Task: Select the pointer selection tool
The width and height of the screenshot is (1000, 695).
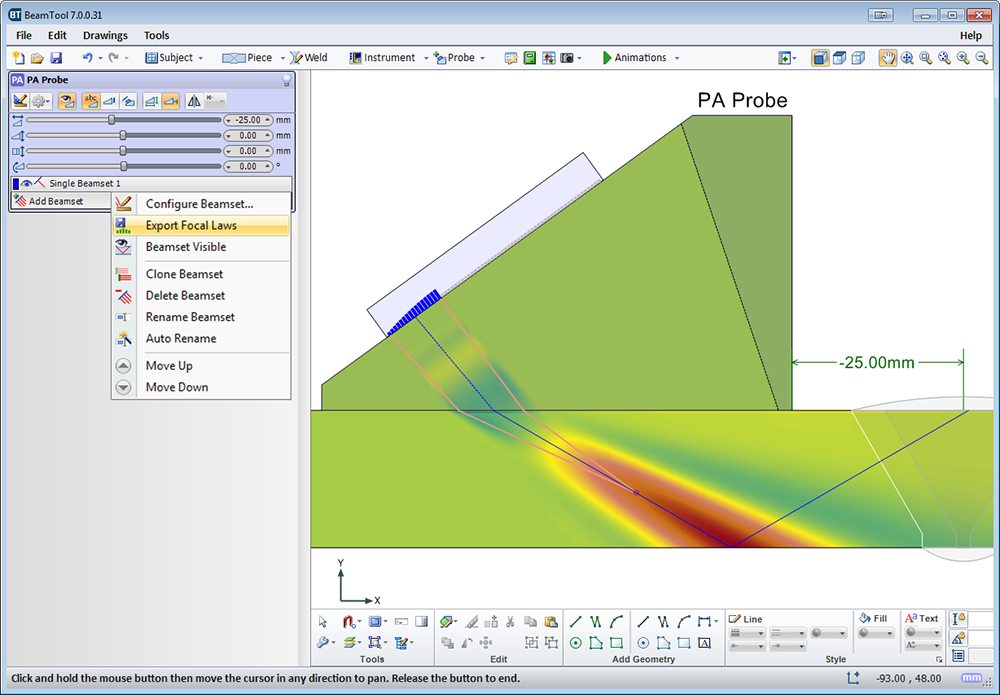Action: (323, 622)
